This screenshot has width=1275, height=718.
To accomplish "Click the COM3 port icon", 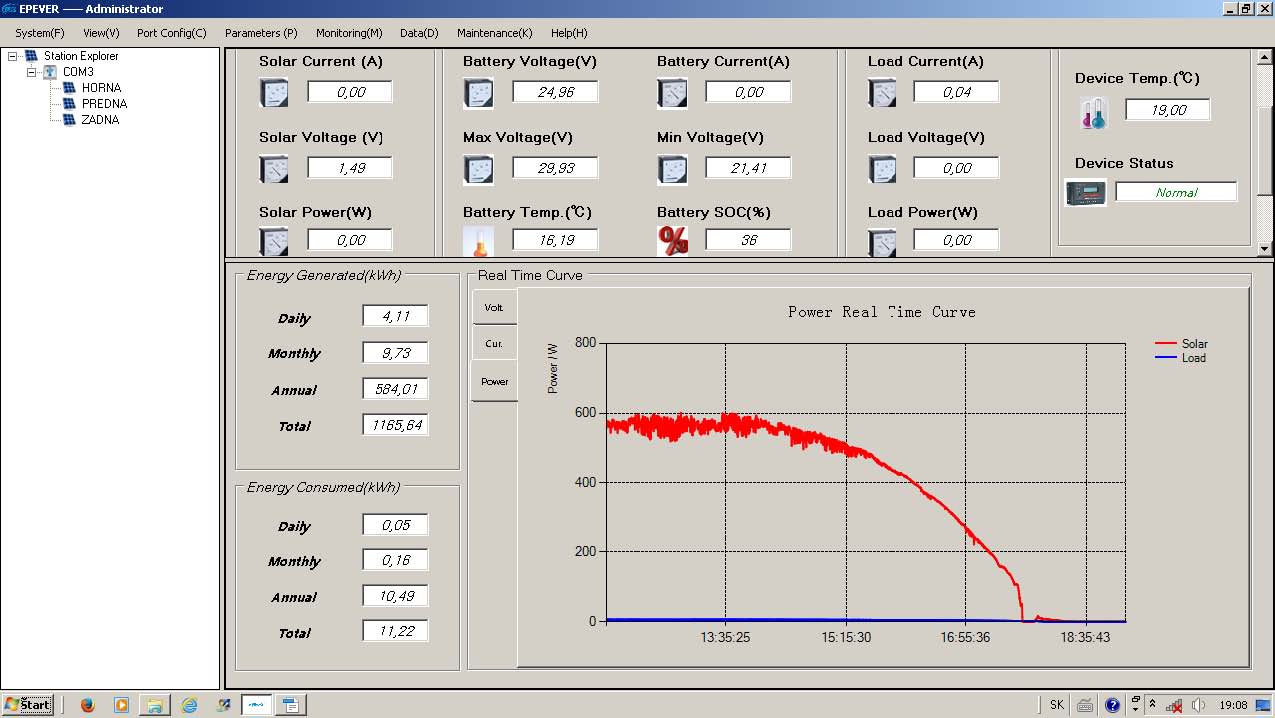I will click(x=50, y=72).
